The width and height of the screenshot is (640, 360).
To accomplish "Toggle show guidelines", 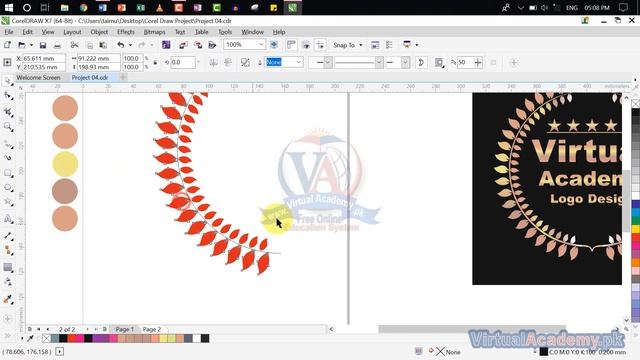I will tap(320, 45).
